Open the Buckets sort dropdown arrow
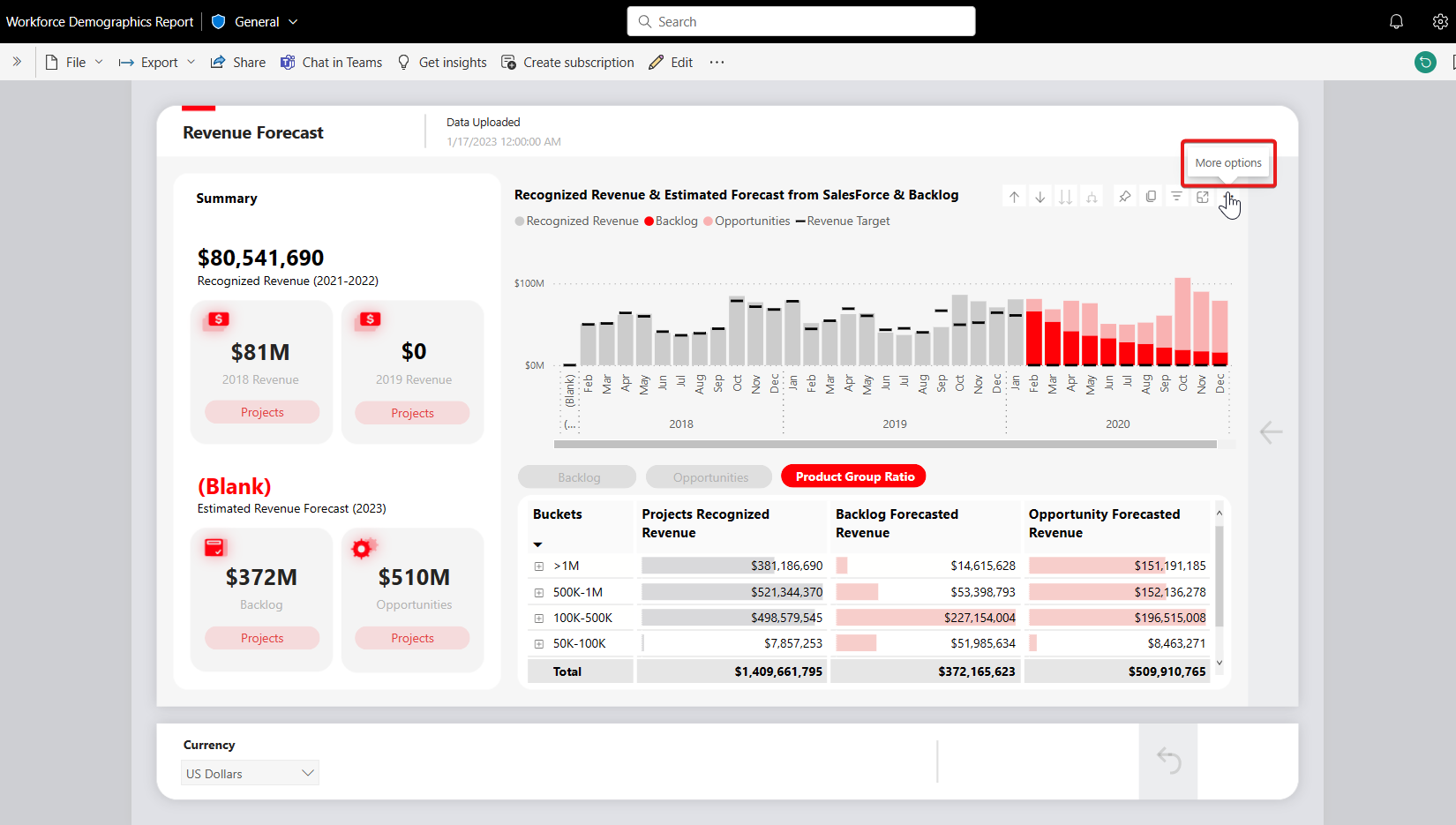Image resolution: width=1456 pixels, height=825 pixels. click(538, 544)
